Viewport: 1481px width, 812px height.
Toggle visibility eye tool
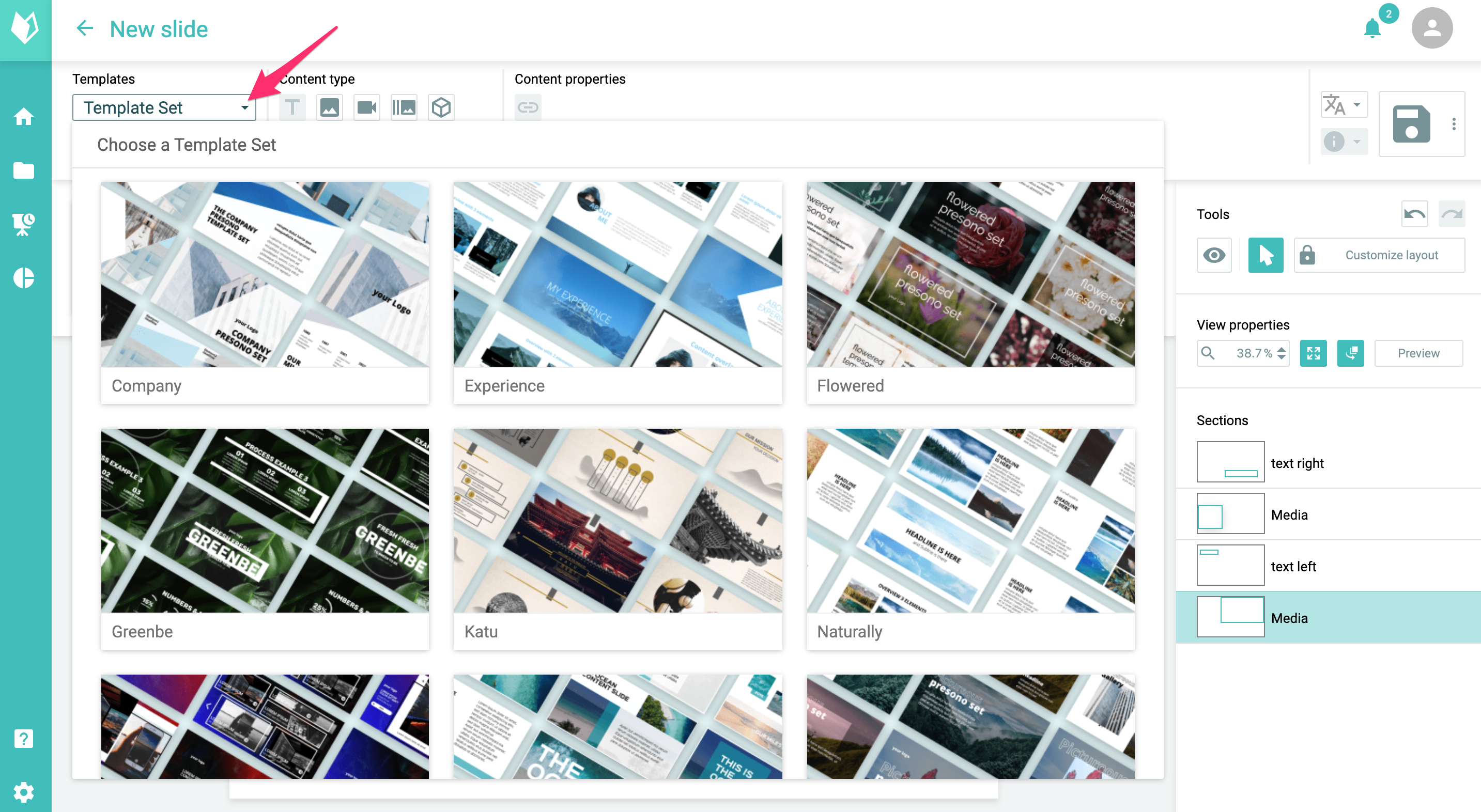click(x=1214, y=255)
